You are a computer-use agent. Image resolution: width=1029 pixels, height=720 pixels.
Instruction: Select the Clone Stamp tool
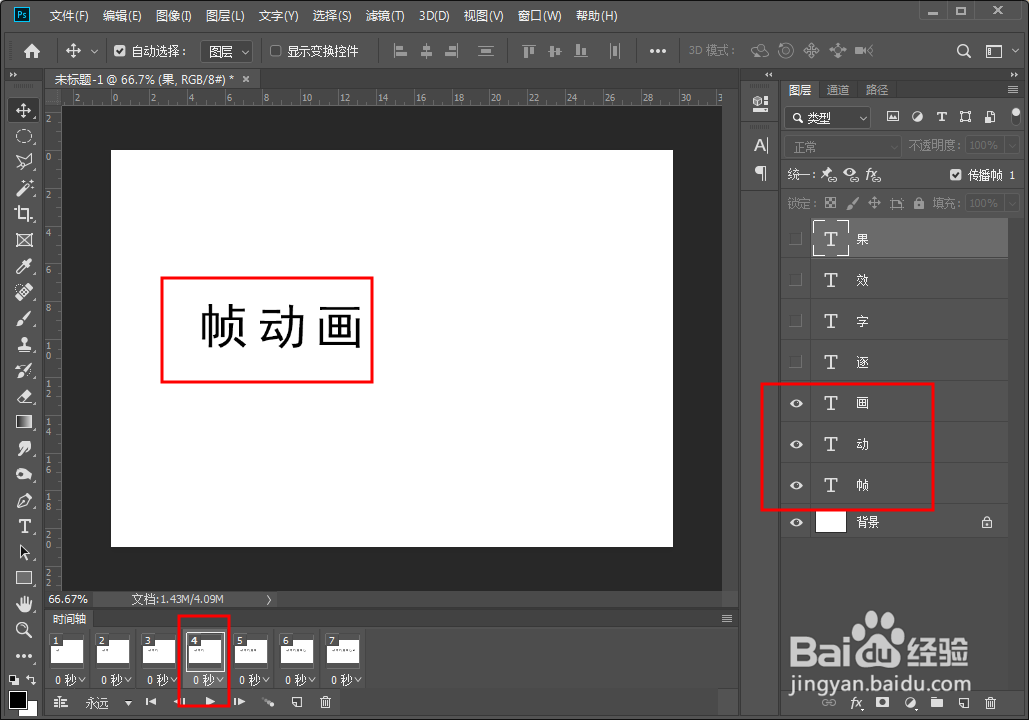point(24,344)
